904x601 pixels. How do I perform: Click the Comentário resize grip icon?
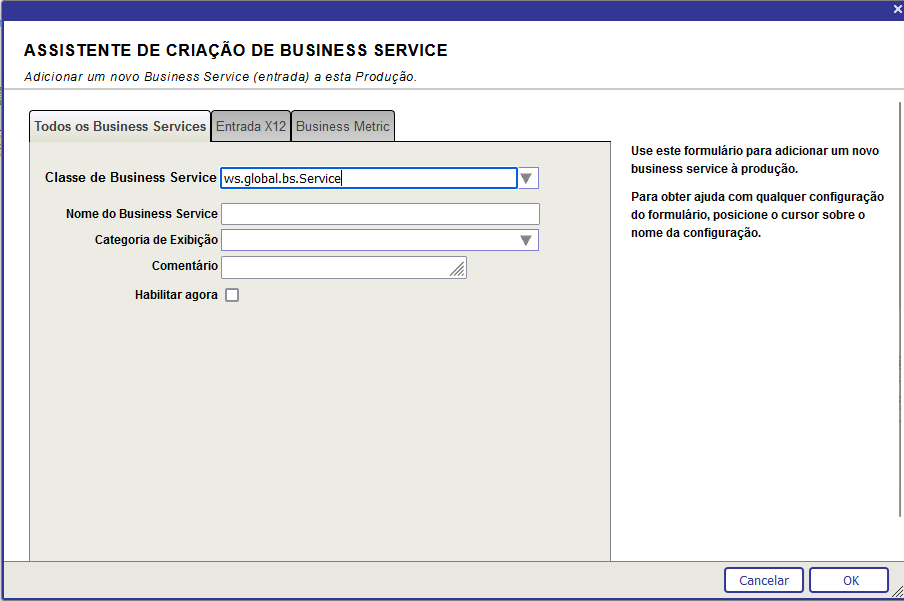(x=457, y=269)
